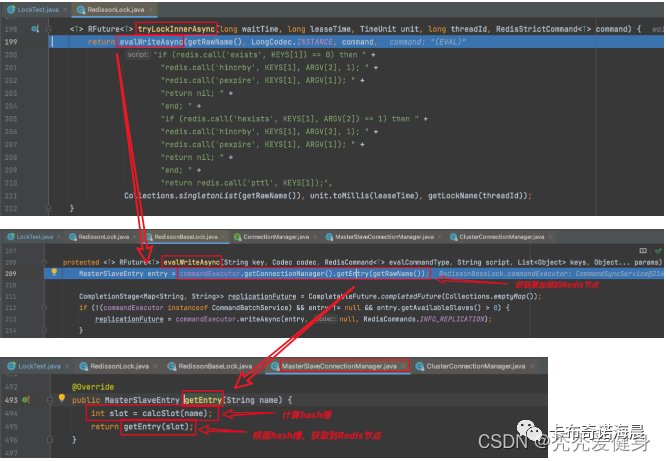Close LockTest.java tab in middle editor

(x=59, y=237)
